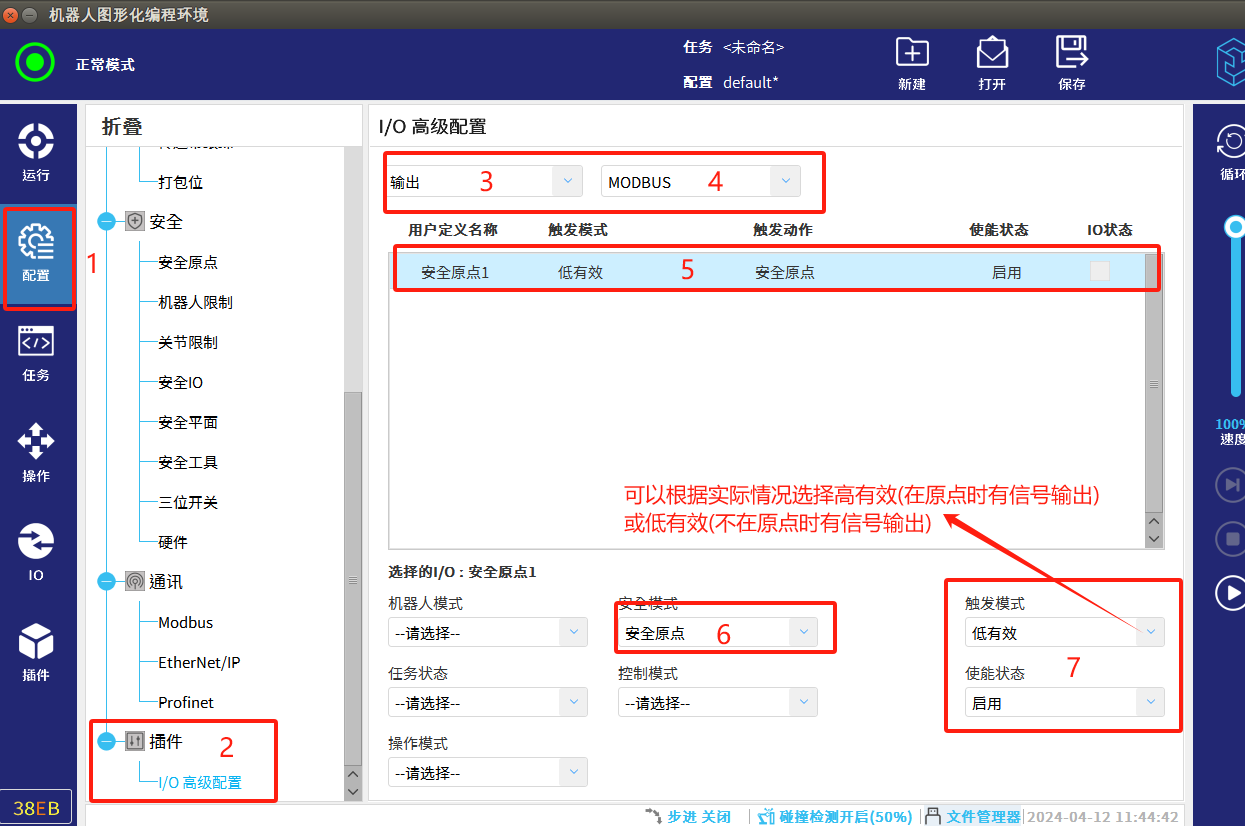1245x826 pixels.
Task: Open 文件管理器 file manager
Action: [x=973, y=817]
